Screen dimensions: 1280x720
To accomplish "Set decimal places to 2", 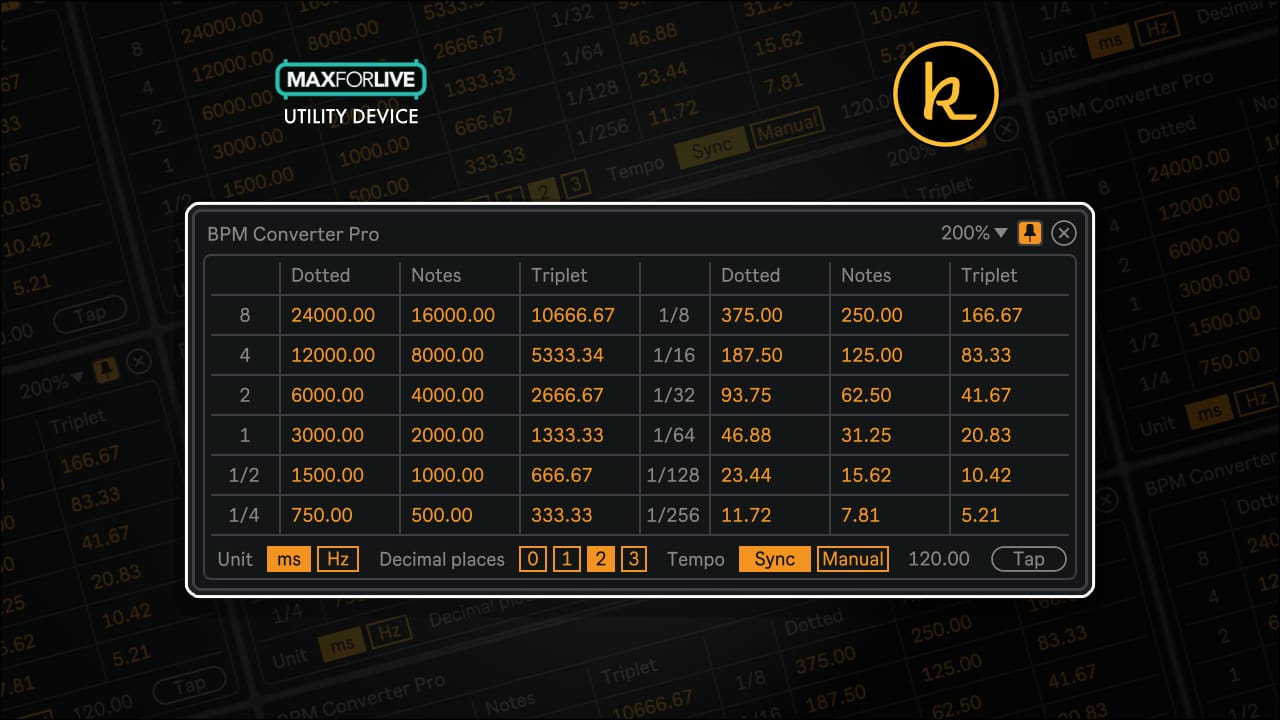I will tap(600, 559).
